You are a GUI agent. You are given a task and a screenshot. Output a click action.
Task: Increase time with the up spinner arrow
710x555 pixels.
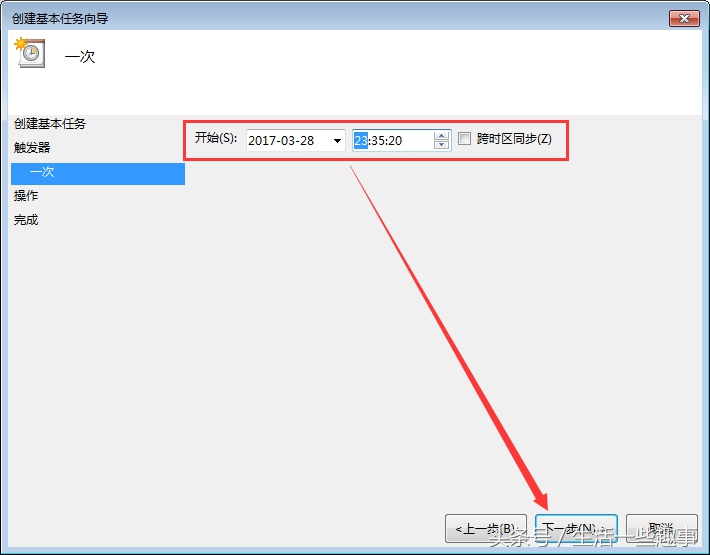point(441,136)
